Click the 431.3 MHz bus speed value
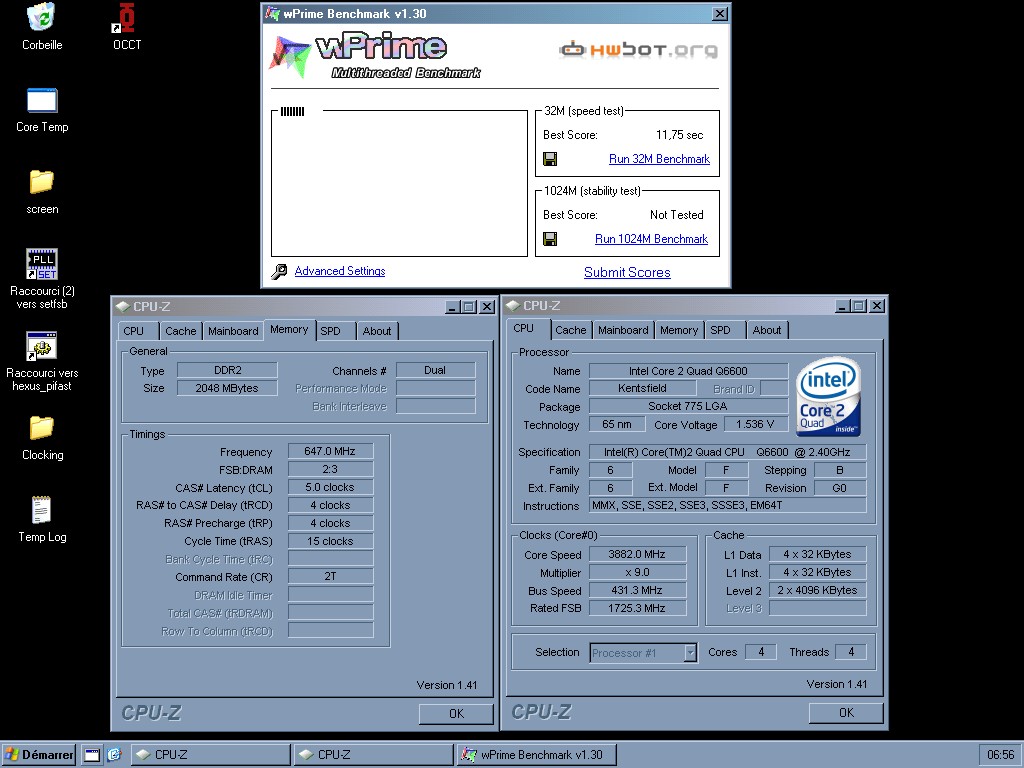The width and height of the screenshot is (1024, 768). coord(637,590)
